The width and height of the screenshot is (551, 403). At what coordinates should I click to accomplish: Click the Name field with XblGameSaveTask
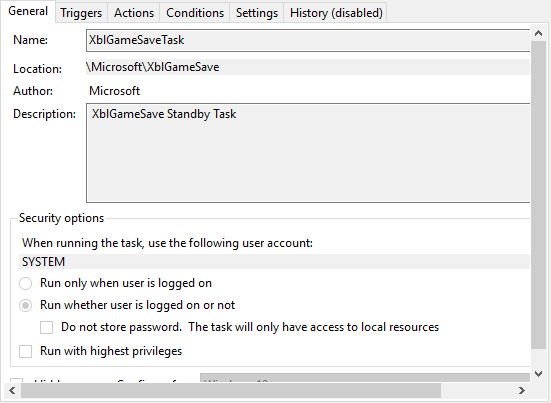(x=308, y=40)
